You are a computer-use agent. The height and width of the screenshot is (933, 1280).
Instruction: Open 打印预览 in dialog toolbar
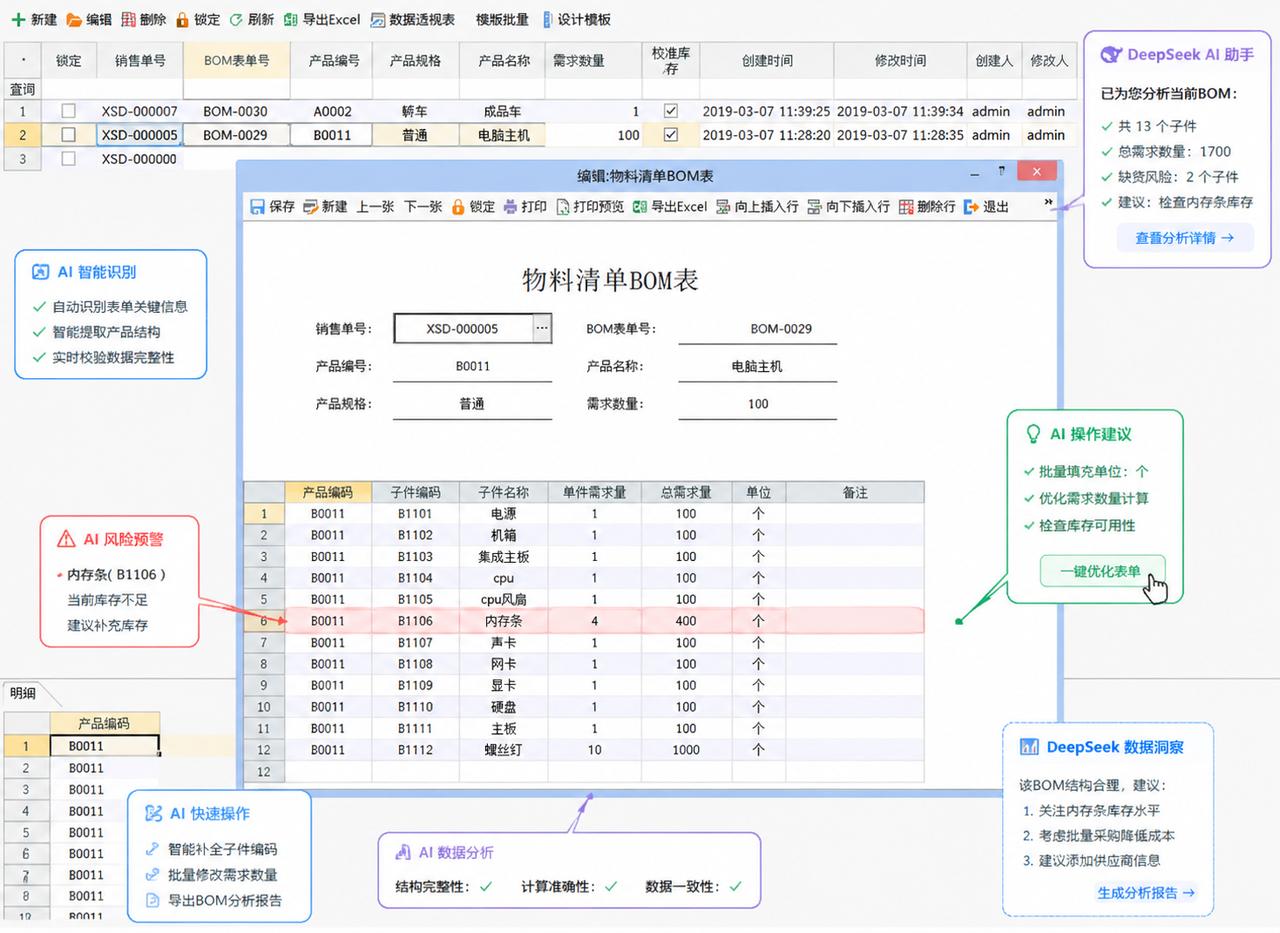coord(590,206)
